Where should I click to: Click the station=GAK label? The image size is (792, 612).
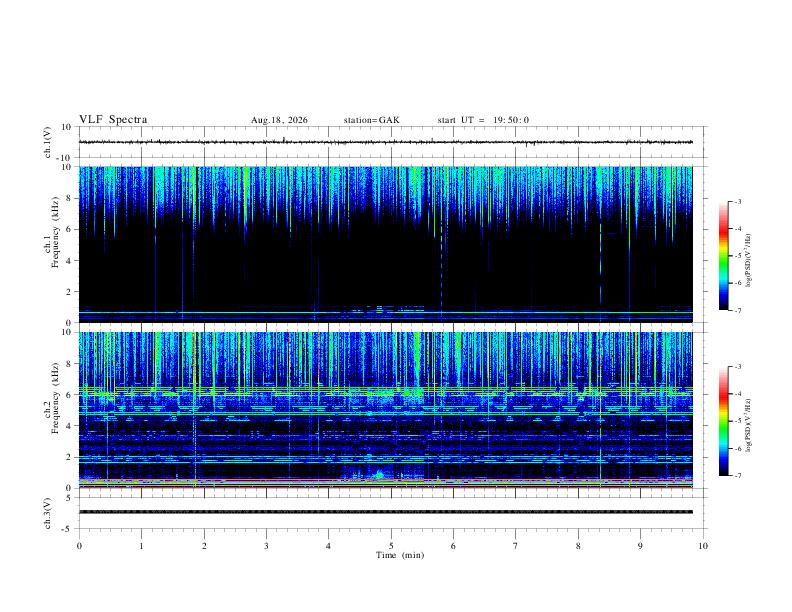371,120
